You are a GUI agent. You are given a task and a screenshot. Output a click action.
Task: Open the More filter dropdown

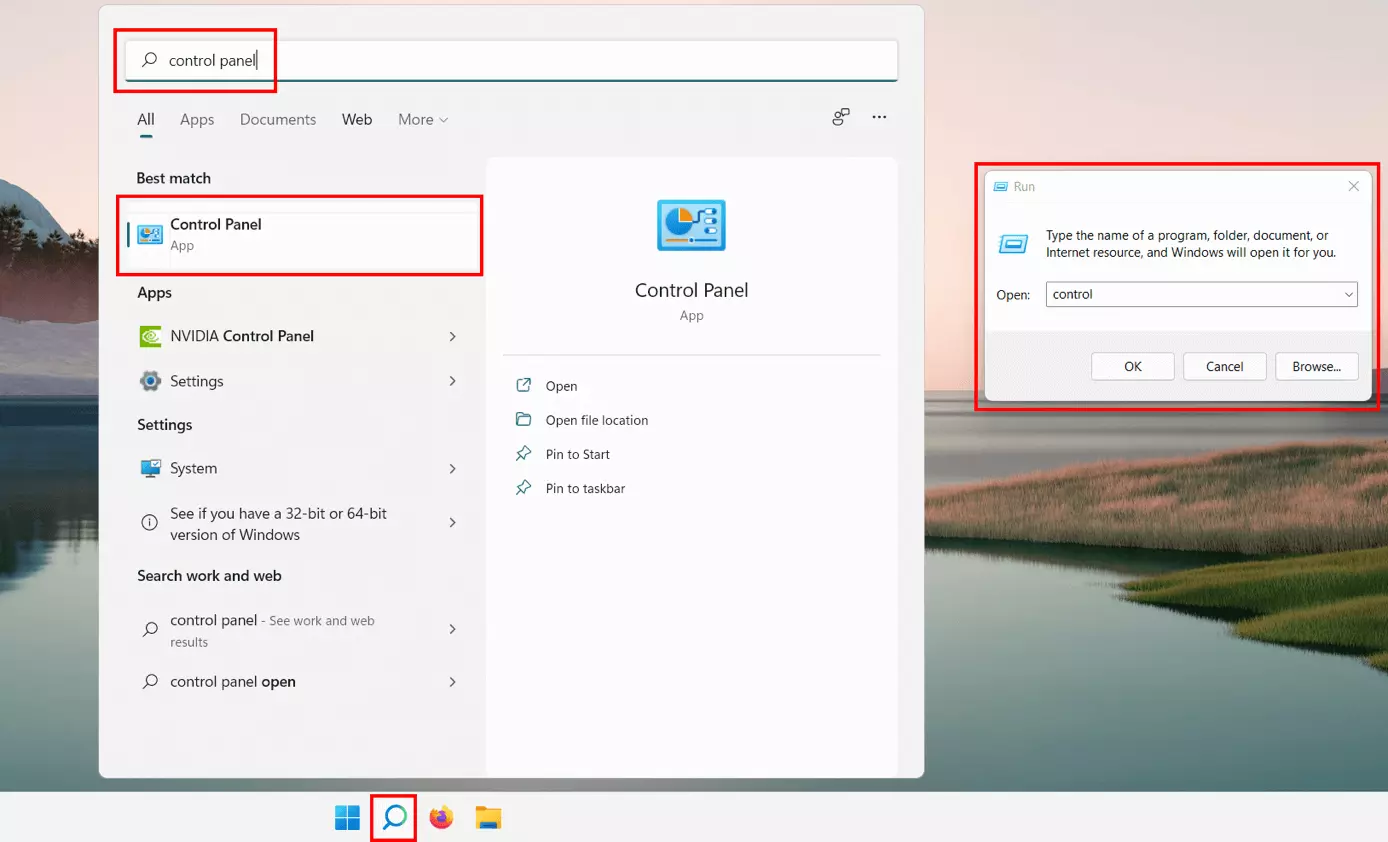click(423, 119)
